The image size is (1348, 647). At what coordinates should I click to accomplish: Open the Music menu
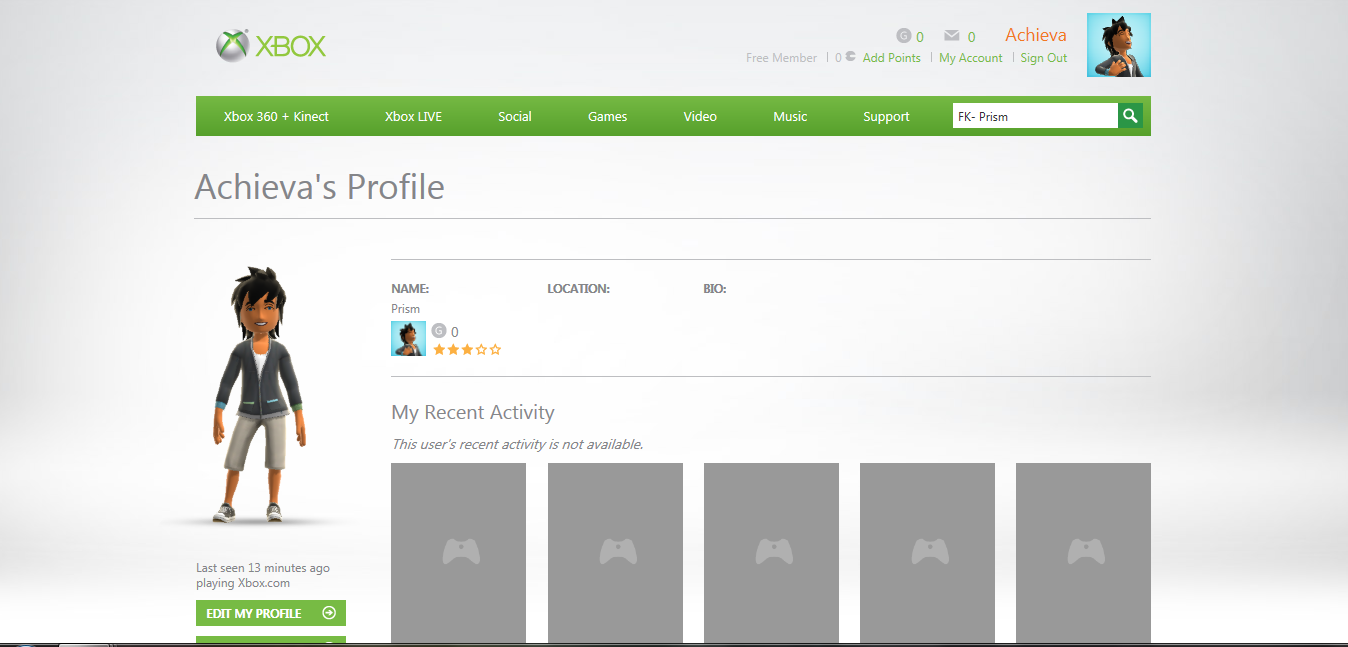[790, 116]
